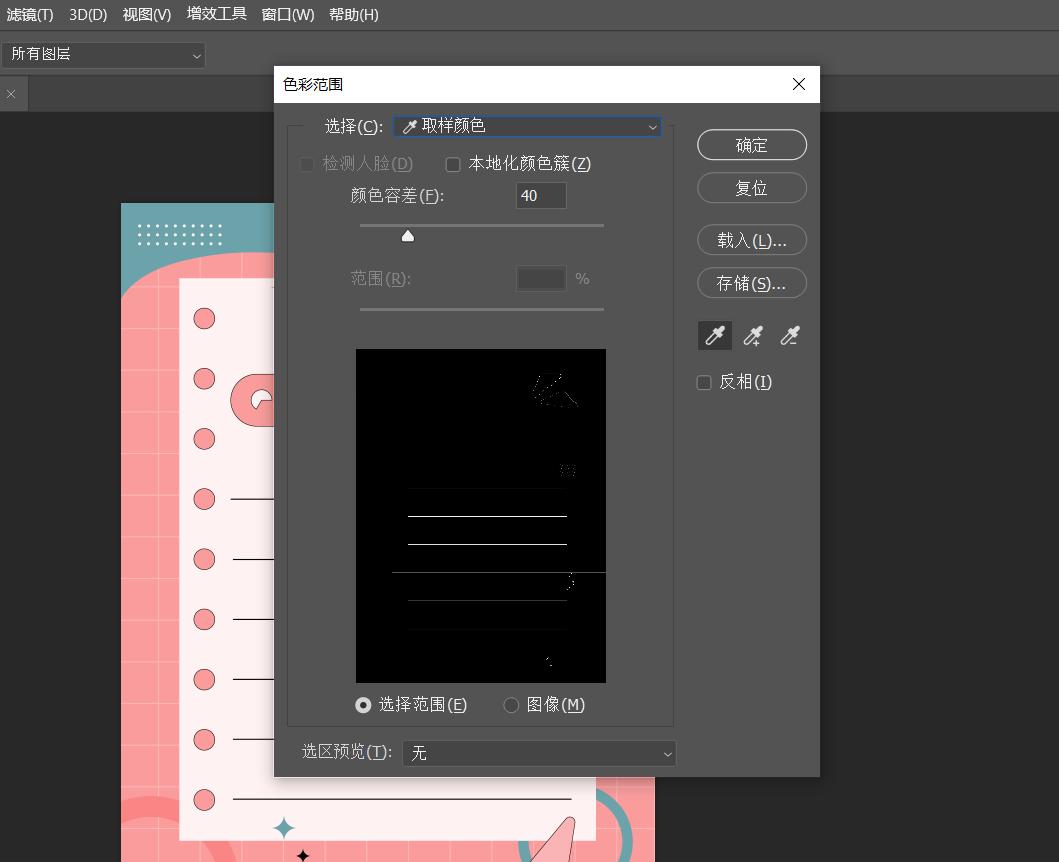Close the document tab with X
This screenshot has height=862, width=1059.
pos(11,94)
